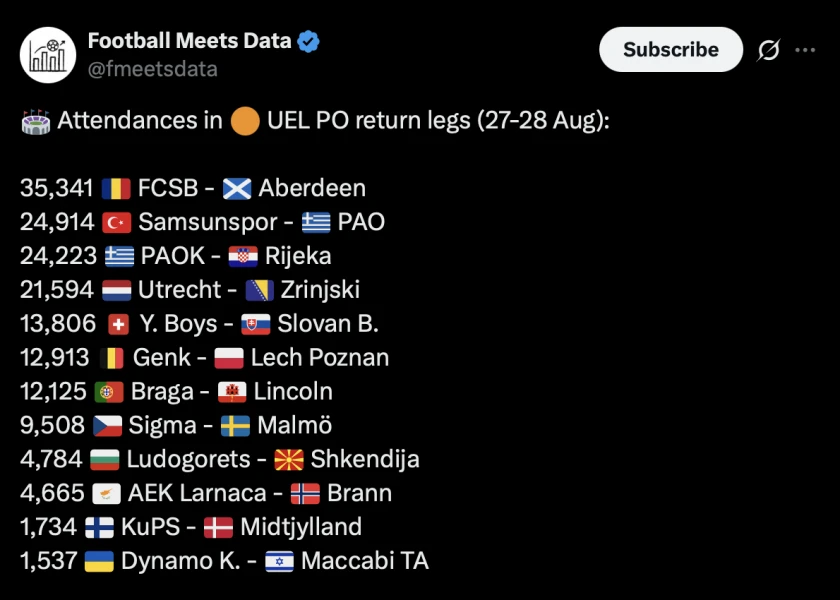Open the @fmeetsdata handle link
Image resolution: width=840 pixels, height=600 pixels.
pyautogui.click(x=152, y=69)
